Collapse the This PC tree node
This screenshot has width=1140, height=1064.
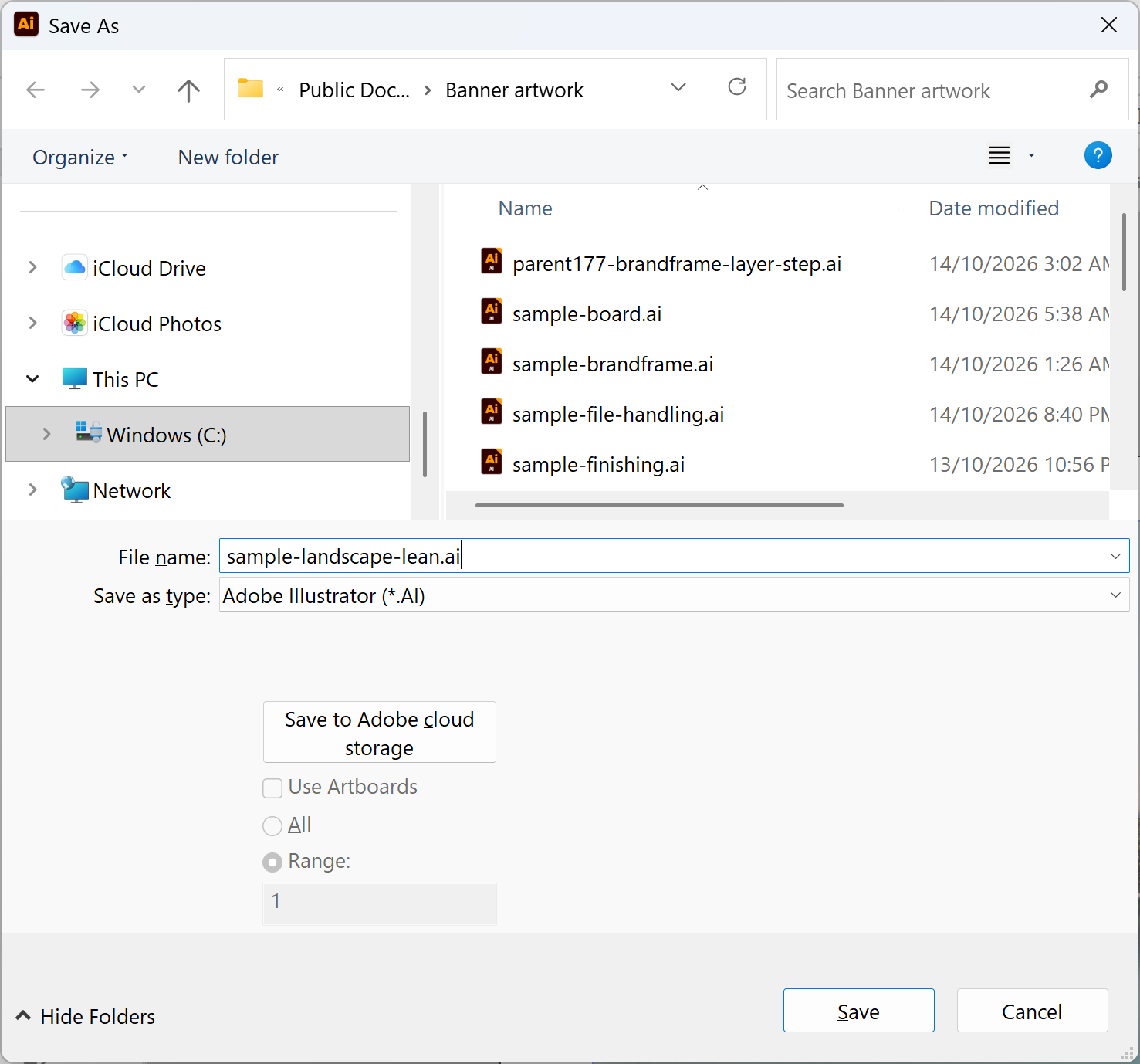[x=32, y=378]
